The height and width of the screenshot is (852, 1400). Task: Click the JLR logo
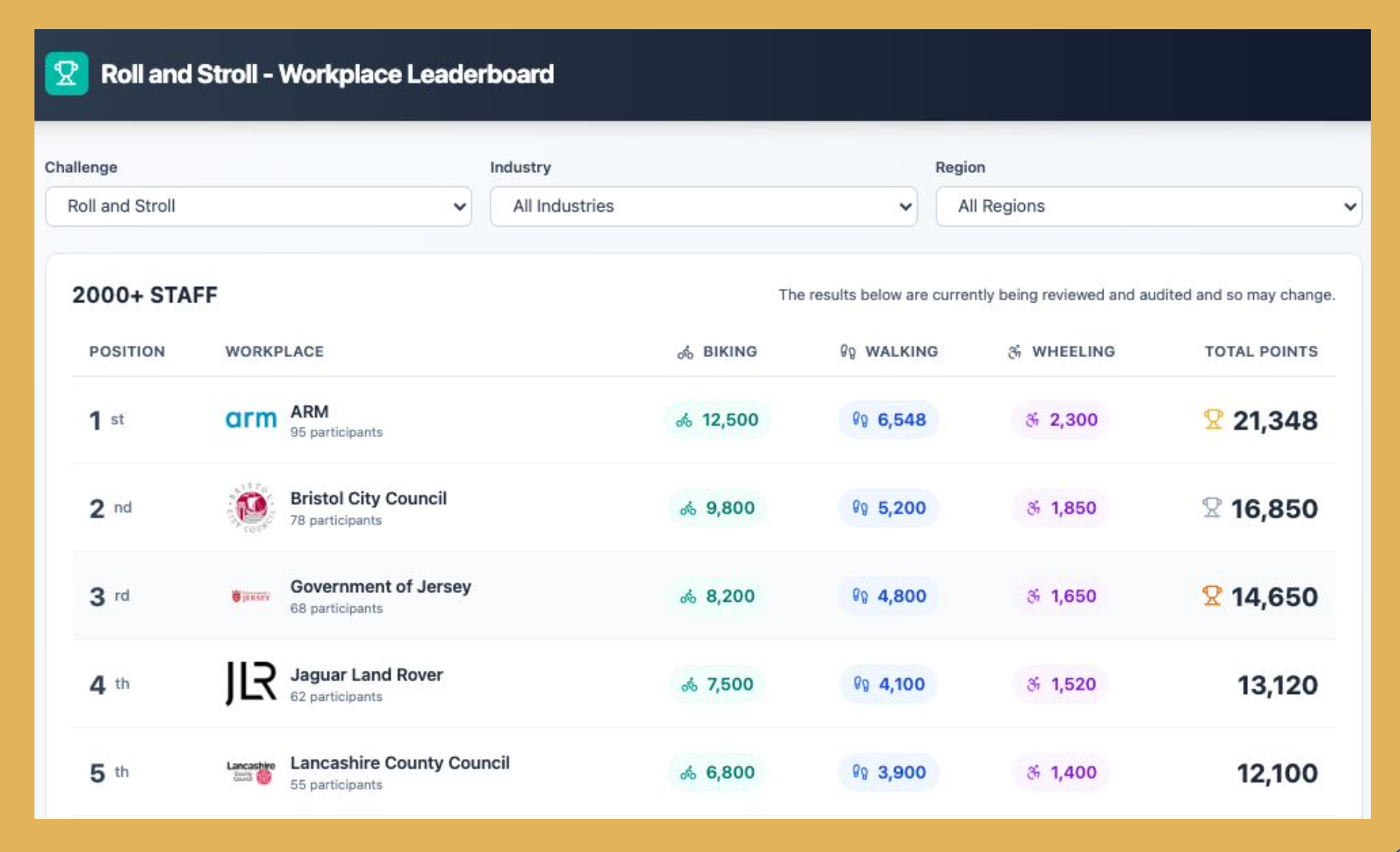251,684
